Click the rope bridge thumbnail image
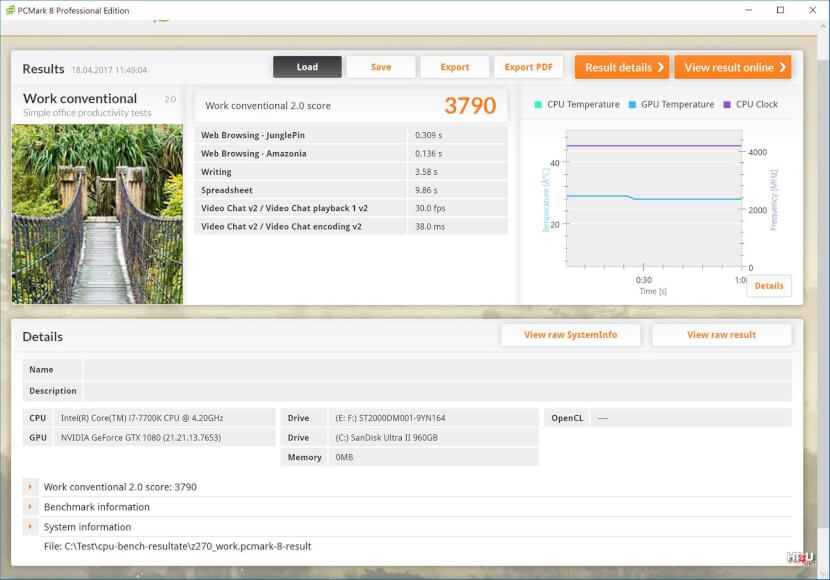Image resolution: width=830 pixels, height=580 pixels. click(97, 214)
